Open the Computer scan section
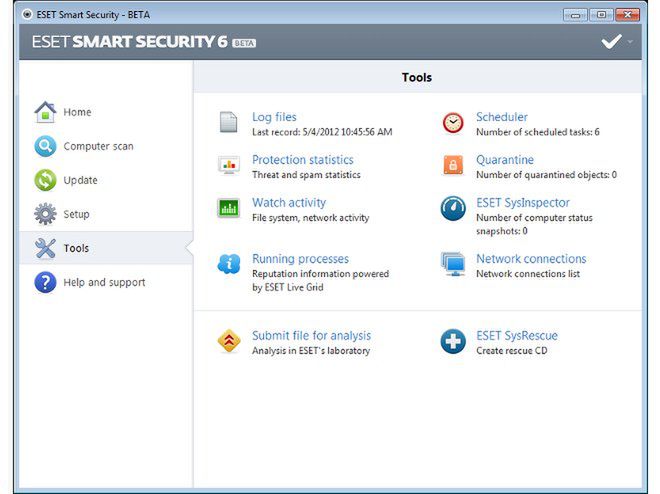 [98, 146]
